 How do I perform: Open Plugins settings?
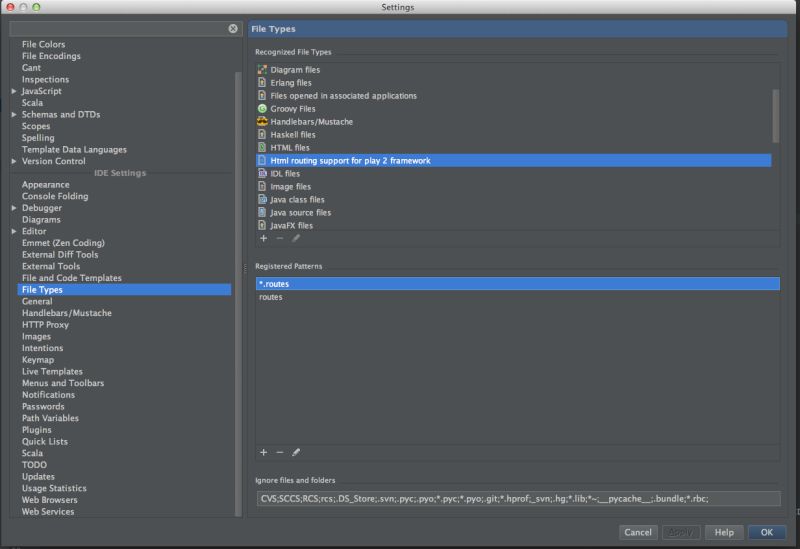[x=36, y=430]
